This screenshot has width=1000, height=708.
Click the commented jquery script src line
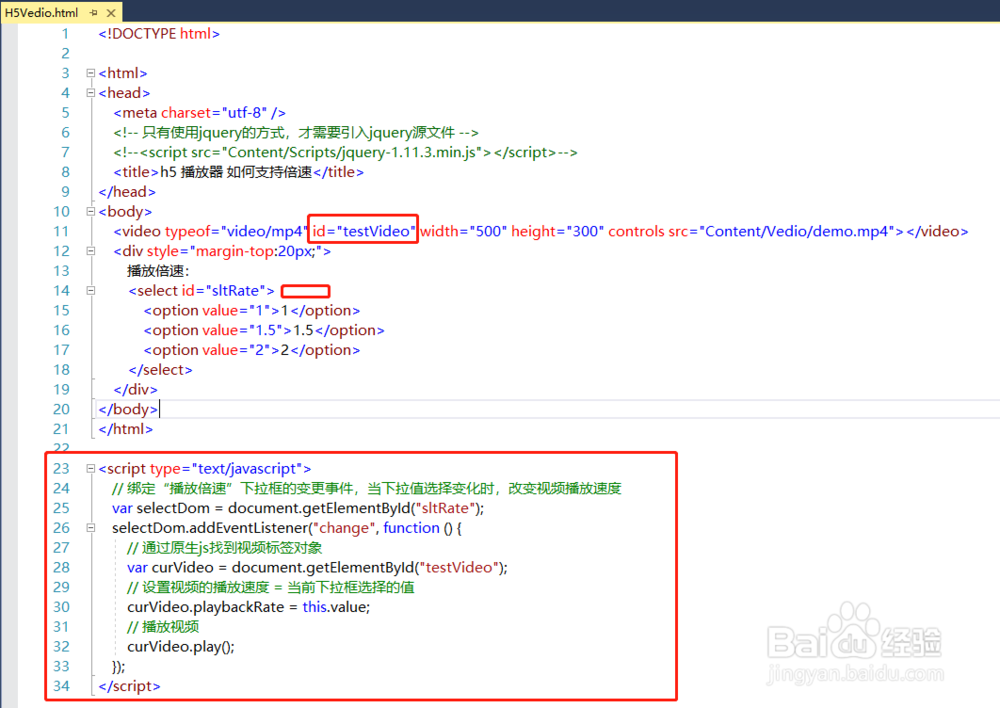[345, 152]
